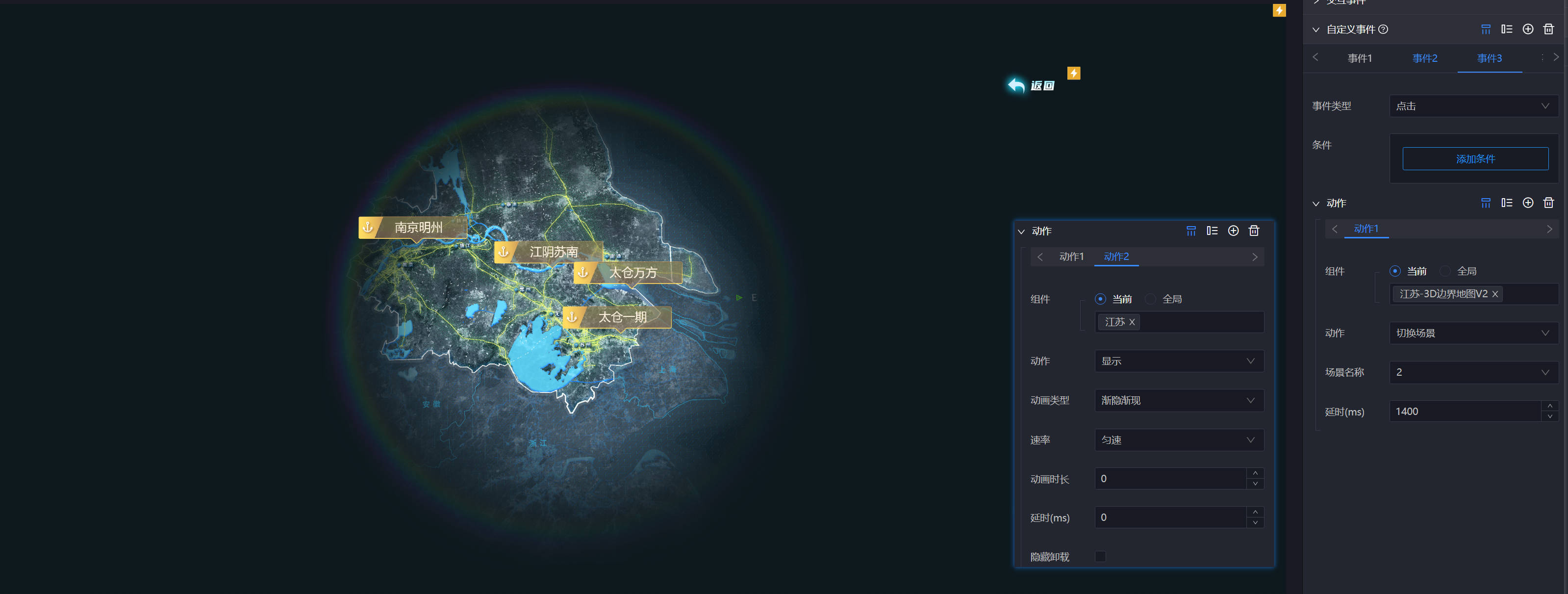1568x594 pixels.
Task: Click the add icon in floating 动作 panel
Action: [x=1233, y=231]
